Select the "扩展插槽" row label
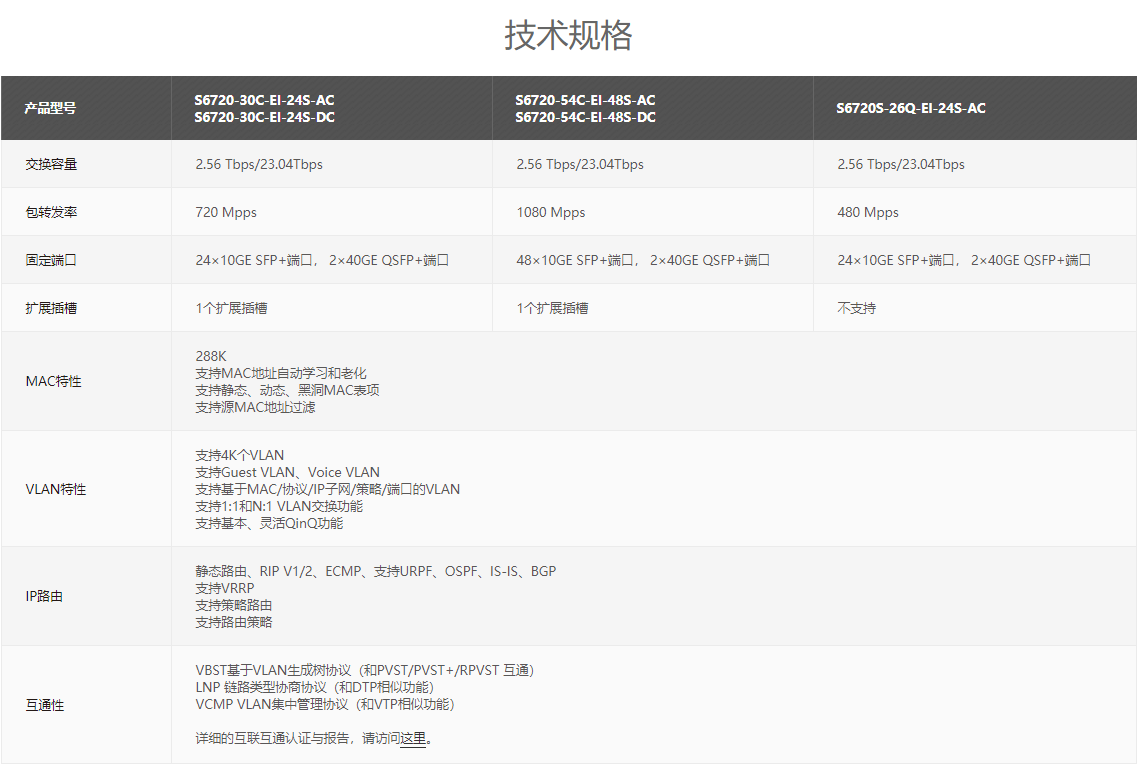The height and width of the screenshot is (765, 1137). point(51,308)
